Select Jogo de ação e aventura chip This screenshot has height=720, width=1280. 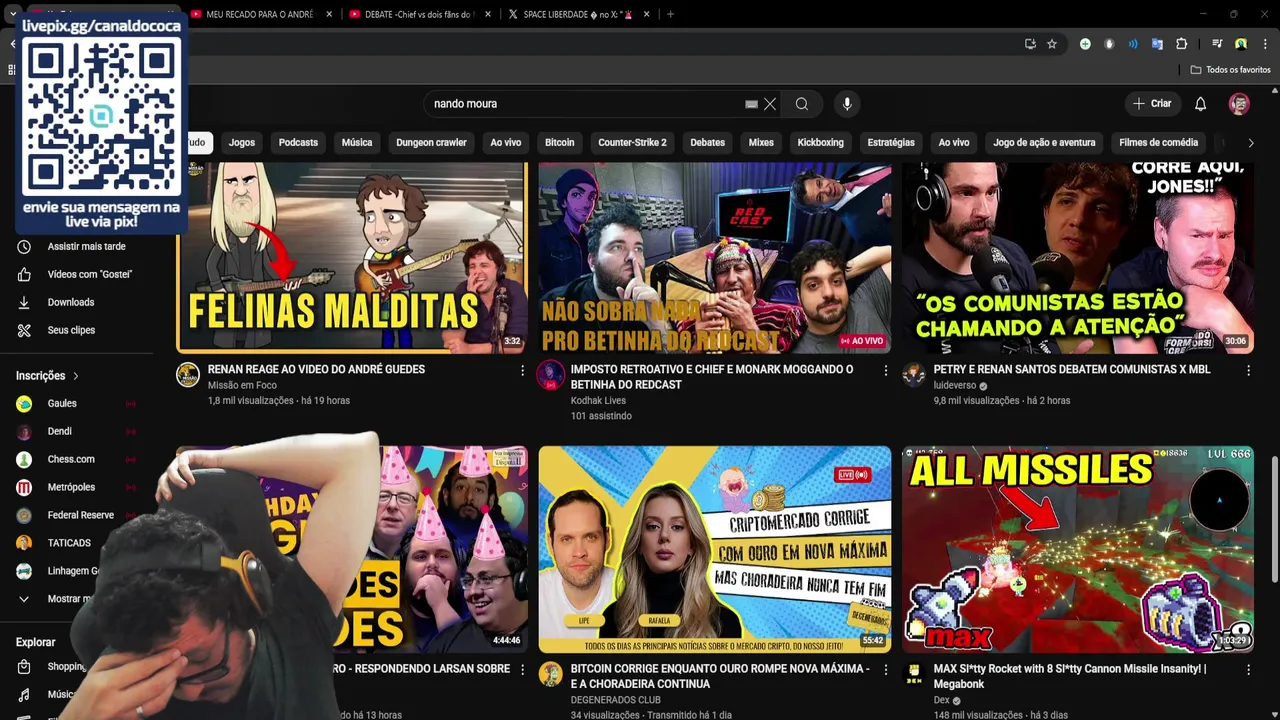point(1045,143)
